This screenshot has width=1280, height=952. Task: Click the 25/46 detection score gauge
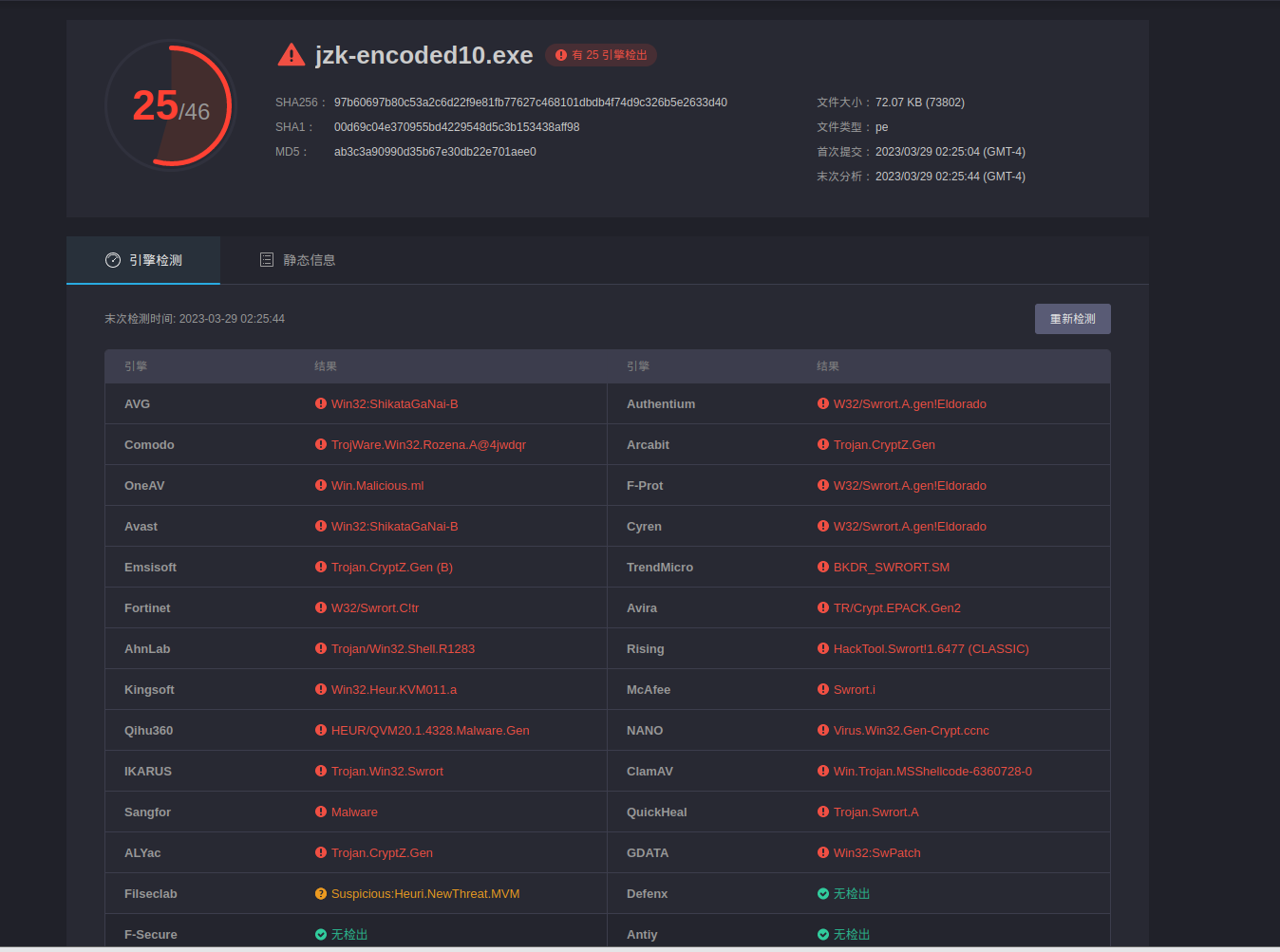click(x=170, y=105)
